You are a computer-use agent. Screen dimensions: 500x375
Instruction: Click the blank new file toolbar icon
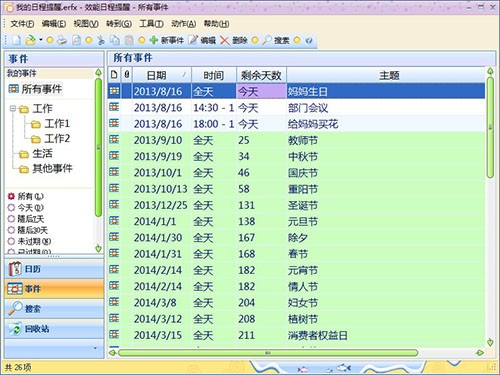(16, 40)
